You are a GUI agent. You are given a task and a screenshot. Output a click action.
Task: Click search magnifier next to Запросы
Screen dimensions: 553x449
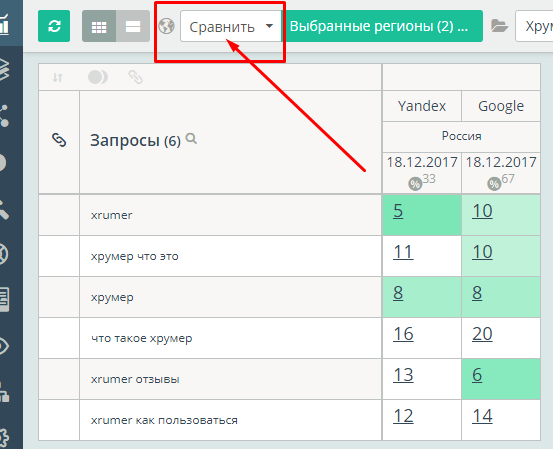[x=191, y=139]
